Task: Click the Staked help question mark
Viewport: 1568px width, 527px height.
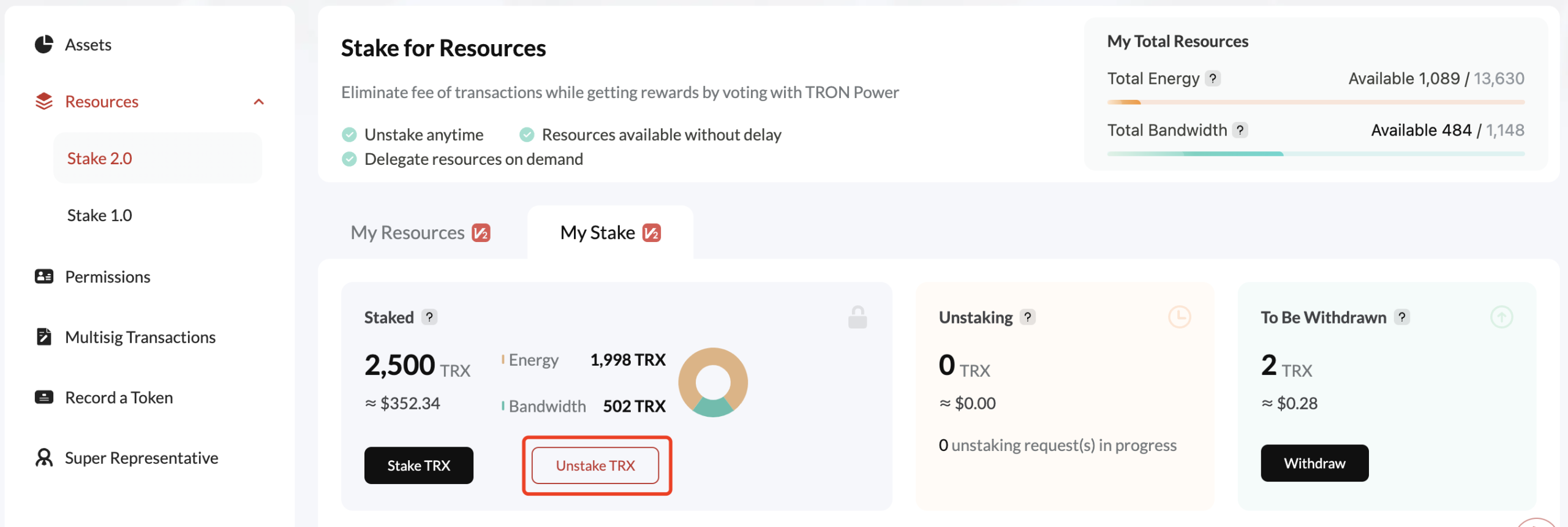Action: click(429, 317)
